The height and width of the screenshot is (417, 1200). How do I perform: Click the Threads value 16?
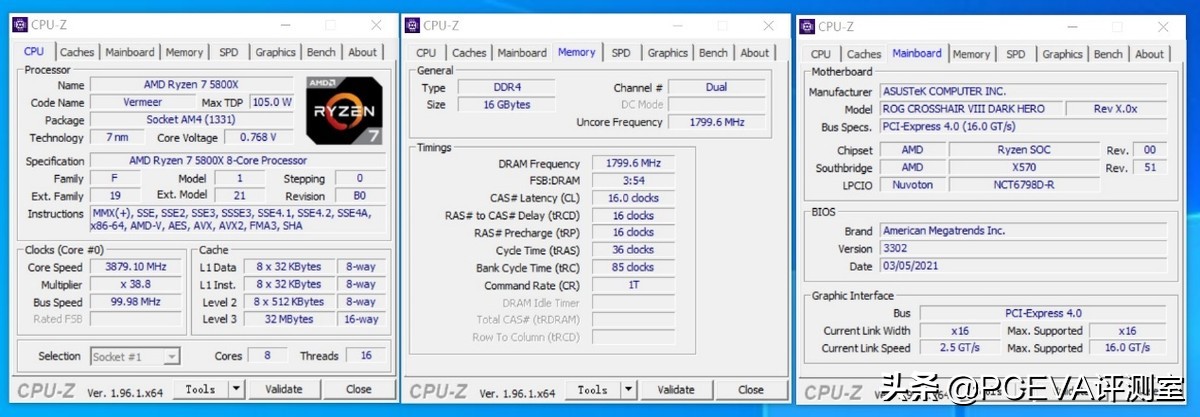click(366, 355)
